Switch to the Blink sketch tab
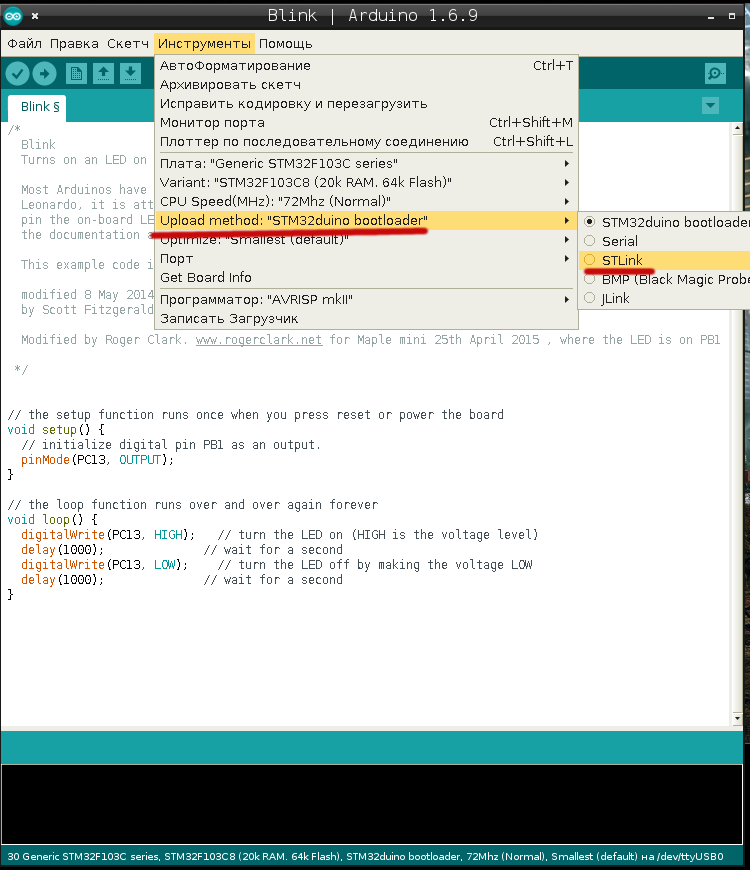 point(37,107)
